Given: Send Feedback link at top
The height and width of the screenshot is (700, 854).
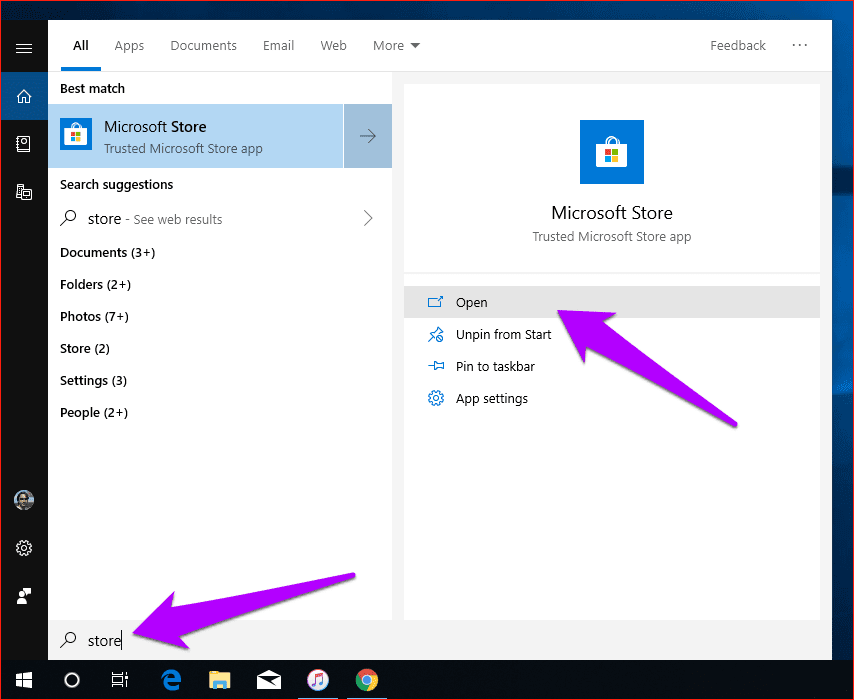Looking at the screenshot, I should coord(737,46).
